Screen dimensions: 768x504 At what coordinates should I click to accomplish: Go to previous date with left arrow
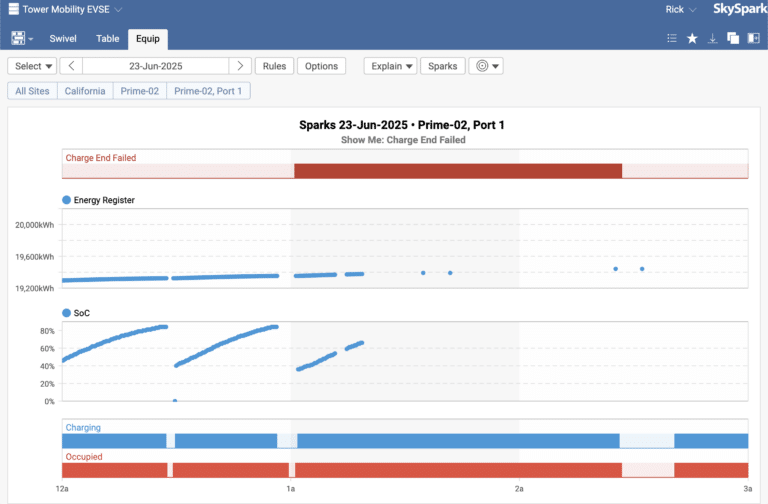coord(71,66)
